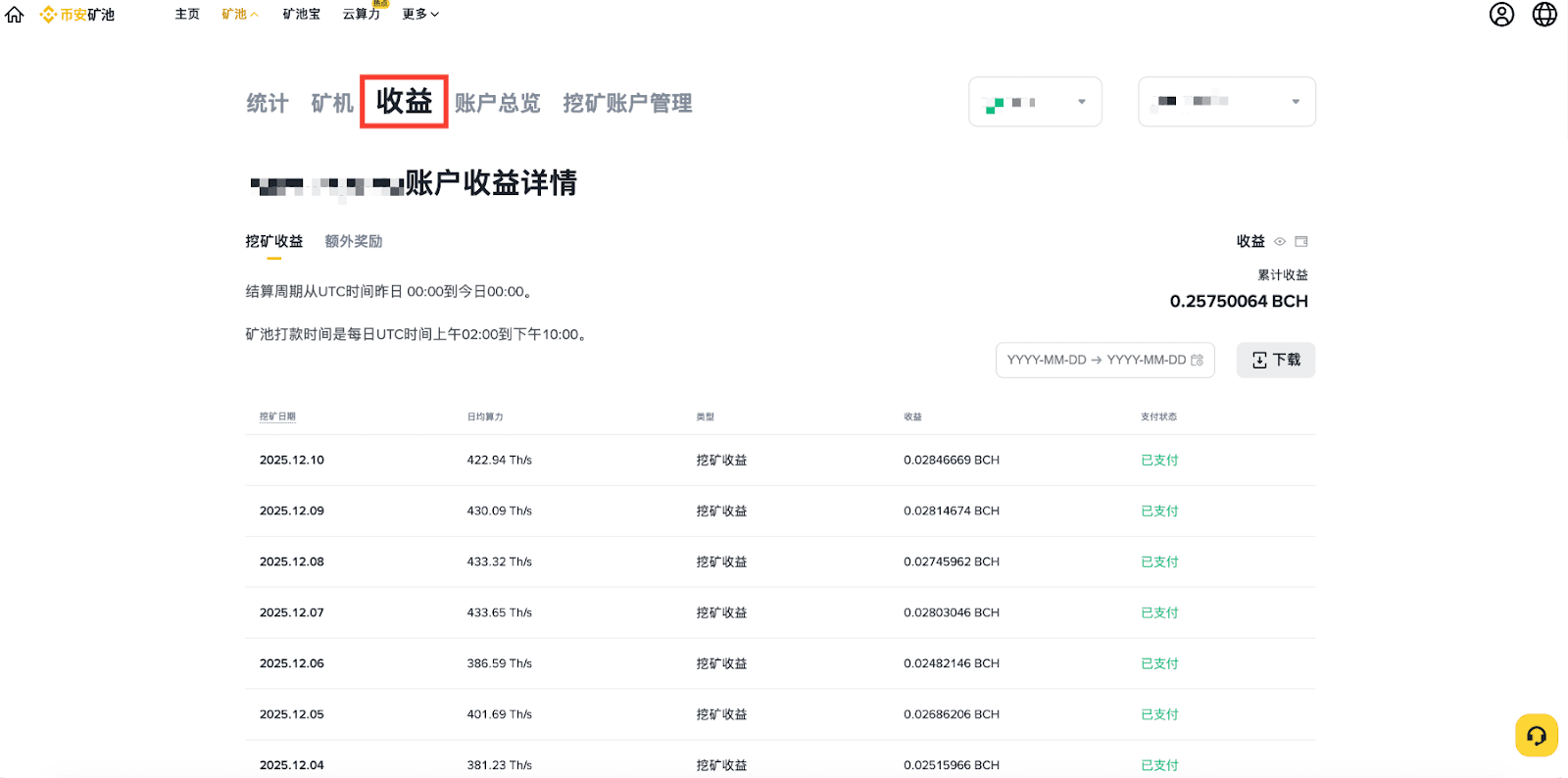Click the 下载 download button
This screenshot has width=1568, height=778.
(1276, 360)
